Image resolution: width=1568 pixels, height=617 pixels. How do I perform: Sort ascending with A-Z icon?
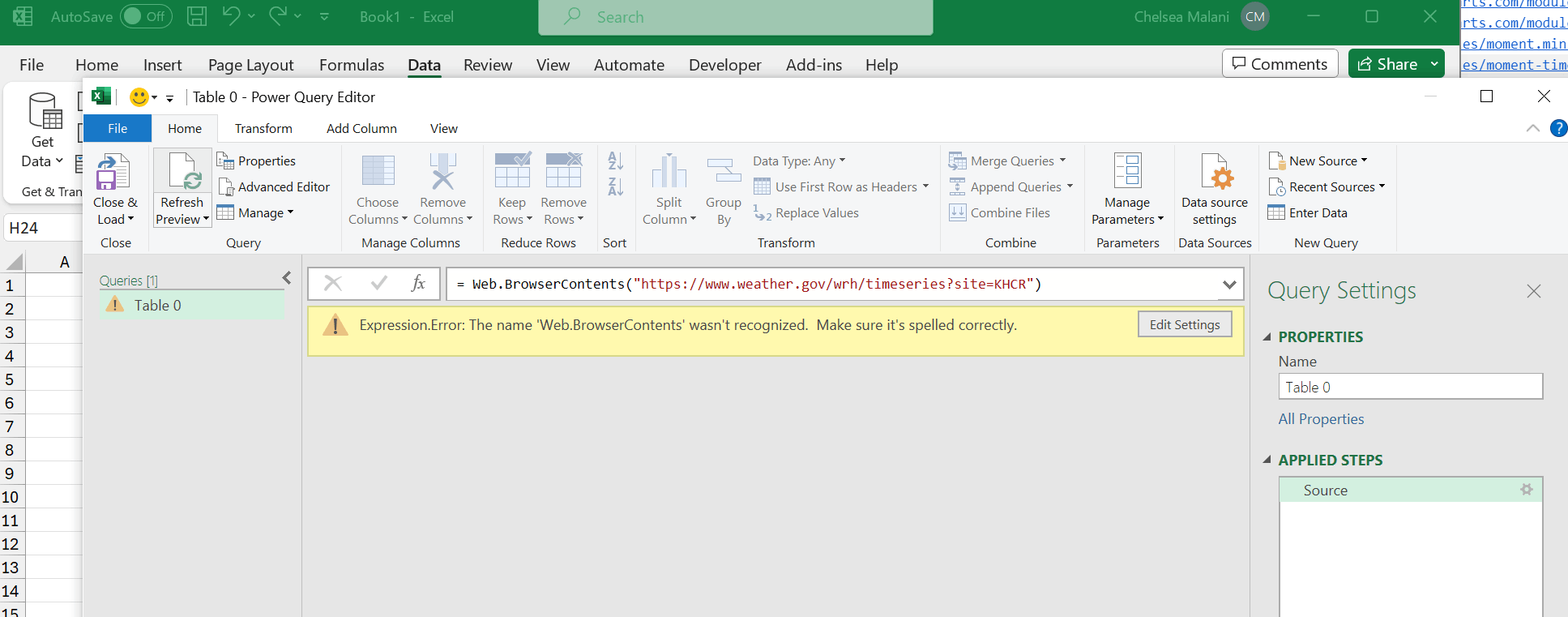[x=615, y=161]
